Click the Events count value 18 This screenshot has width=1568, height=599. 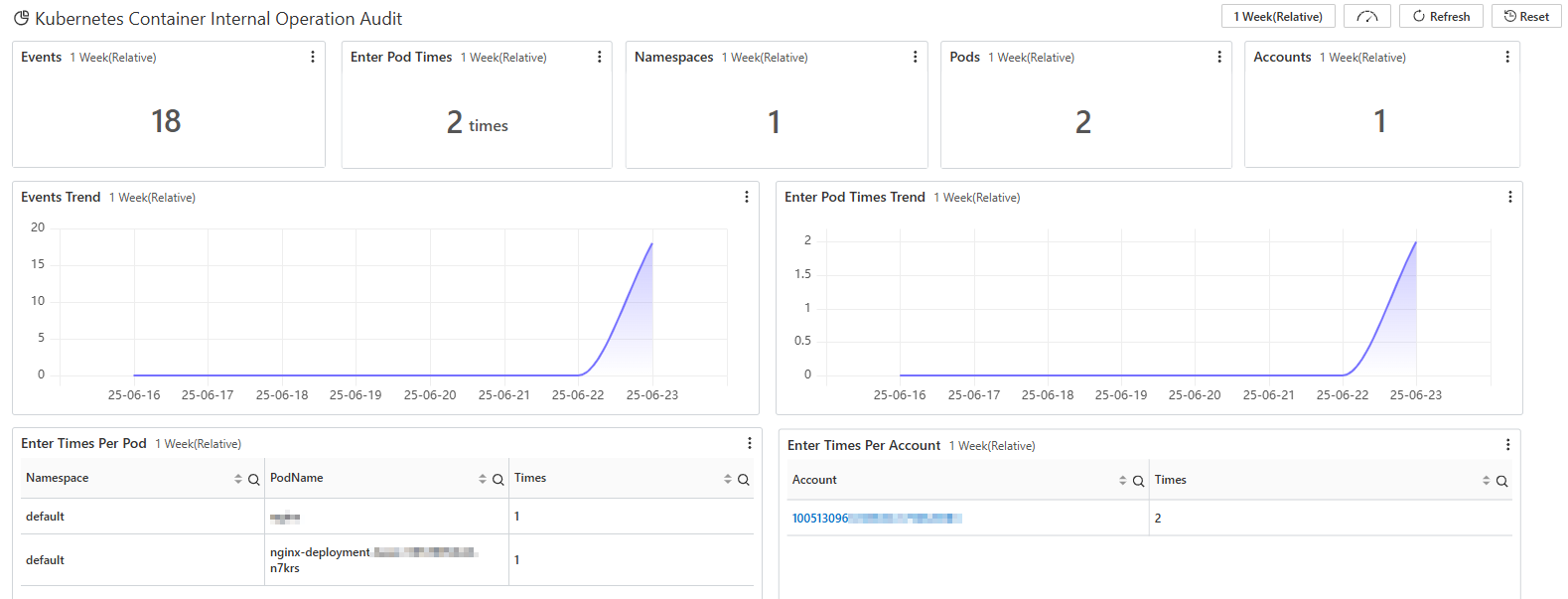(166, 121)
